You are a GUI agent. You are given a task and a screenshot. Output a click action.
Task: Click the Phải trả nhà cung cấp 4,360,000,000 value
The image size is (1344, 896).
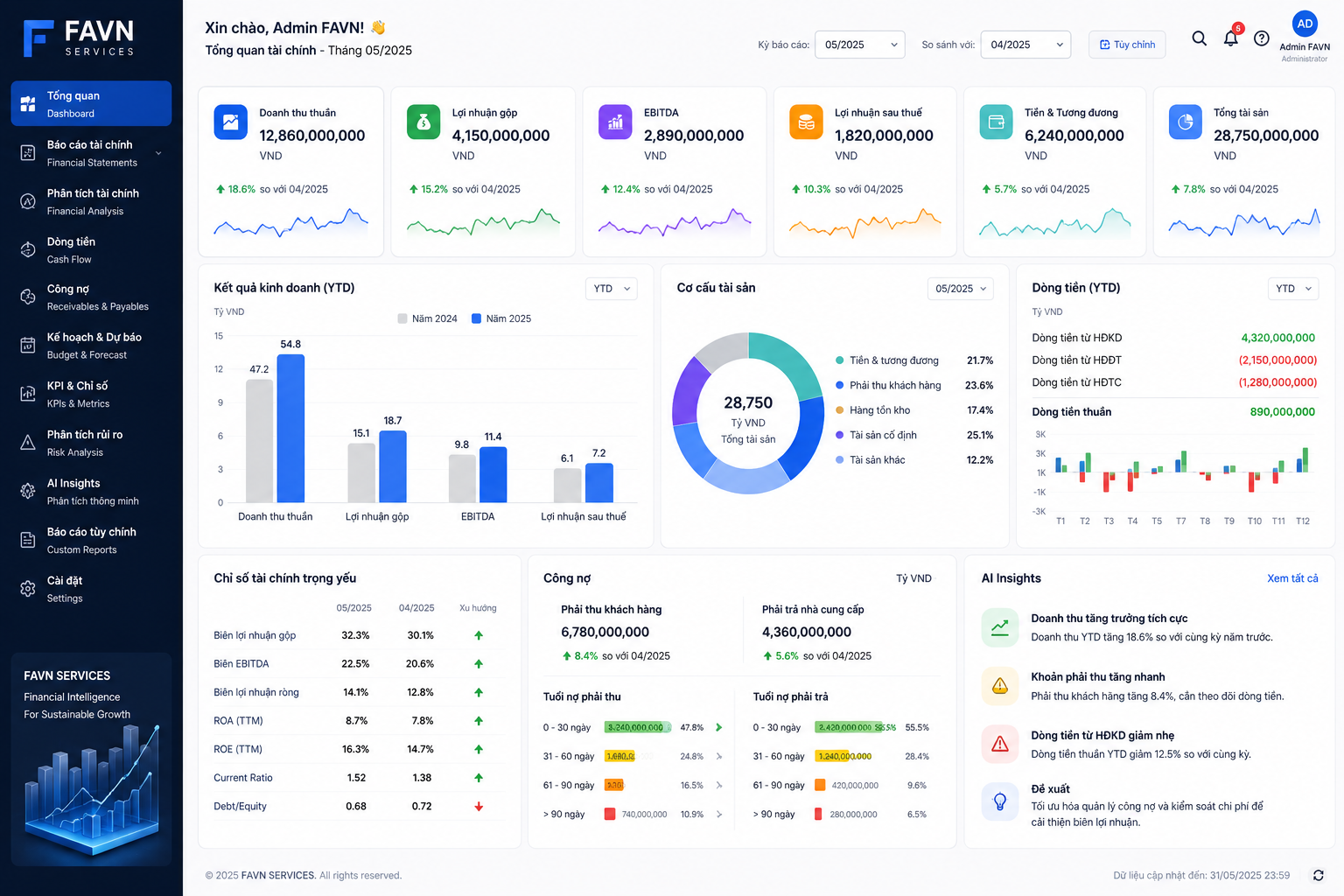point(806,632)
